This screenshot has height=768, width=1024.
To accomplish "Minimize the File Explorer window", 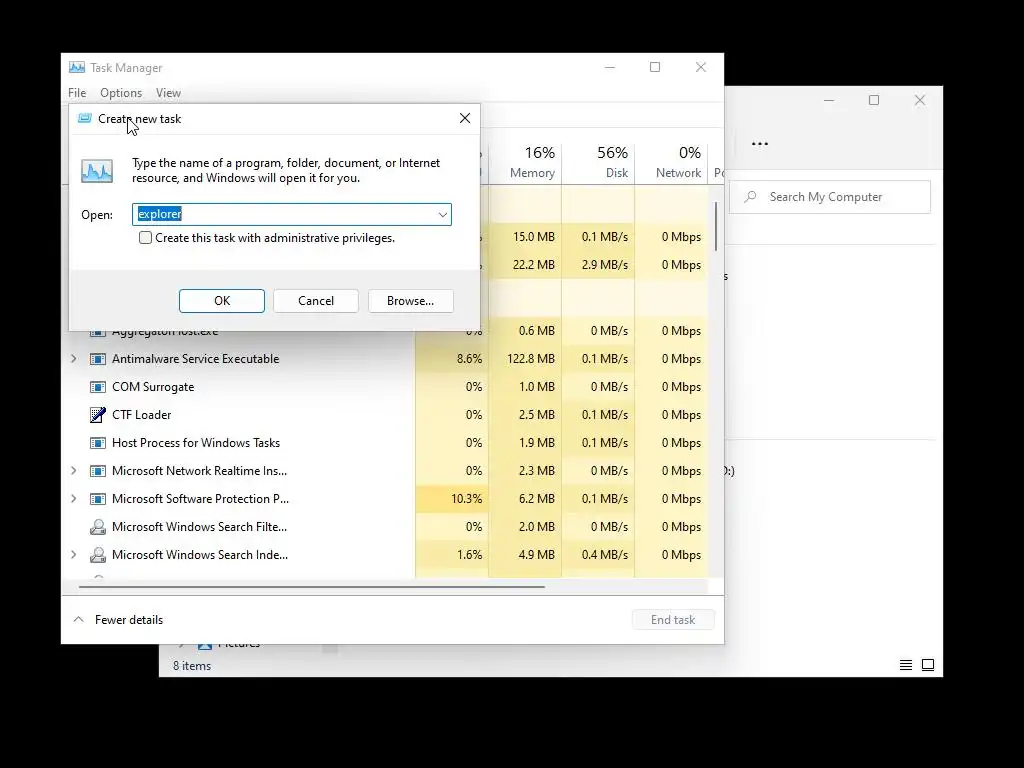I will tap(829, 100).
